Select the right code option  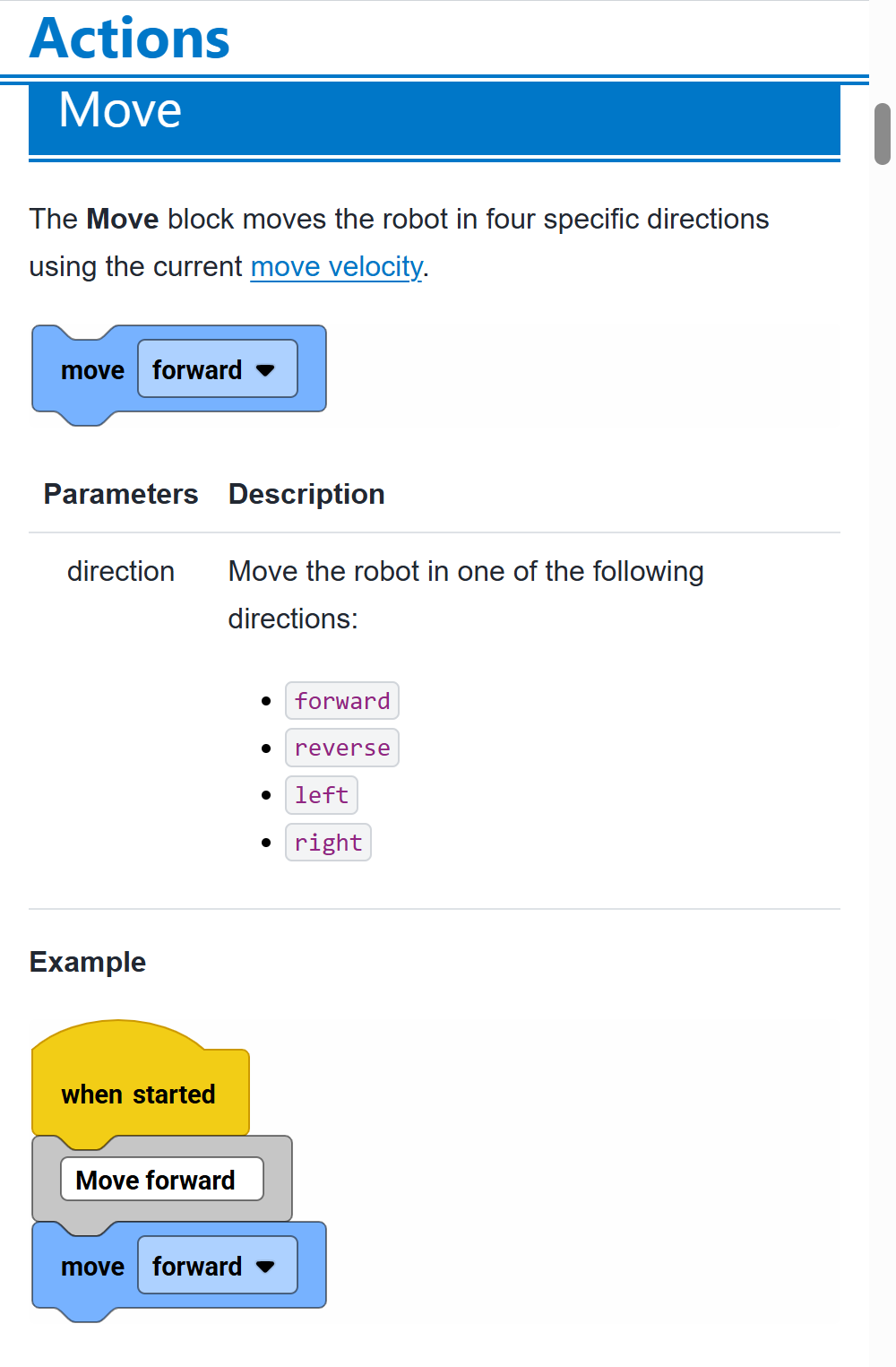(328, 843)
